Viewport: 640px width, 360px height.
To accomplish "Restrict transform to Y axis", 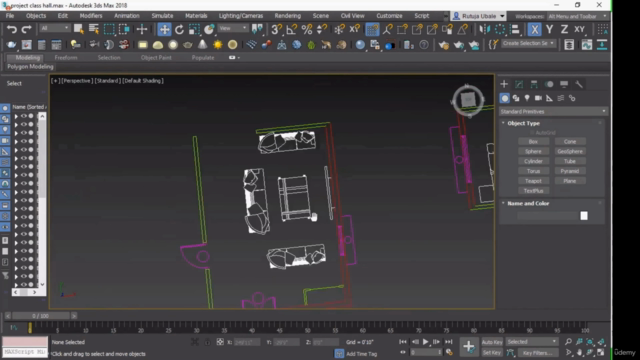I will 549,29.
